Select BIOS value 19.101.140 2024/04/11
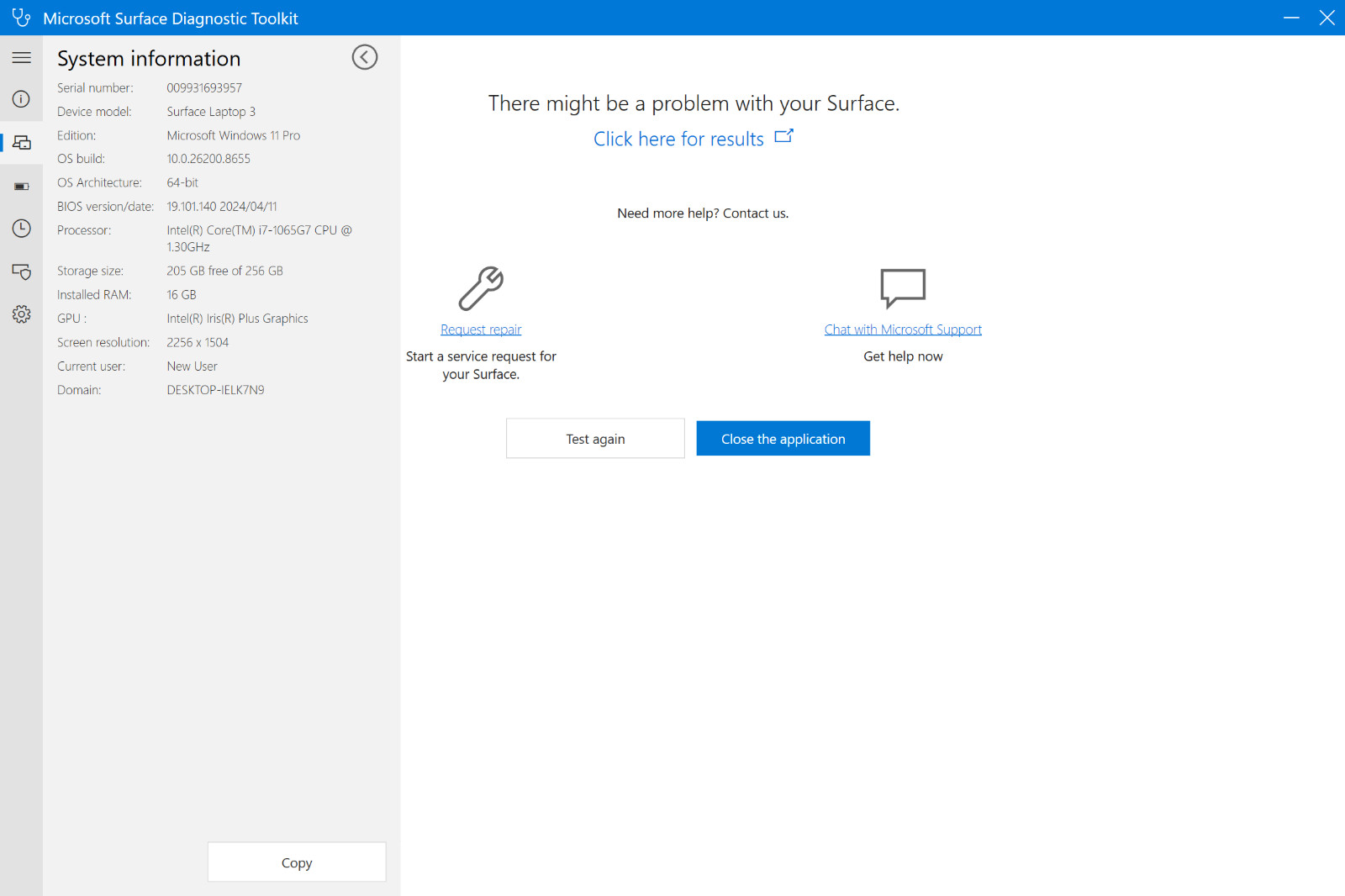1345x896 pixels. coord(222,207)
